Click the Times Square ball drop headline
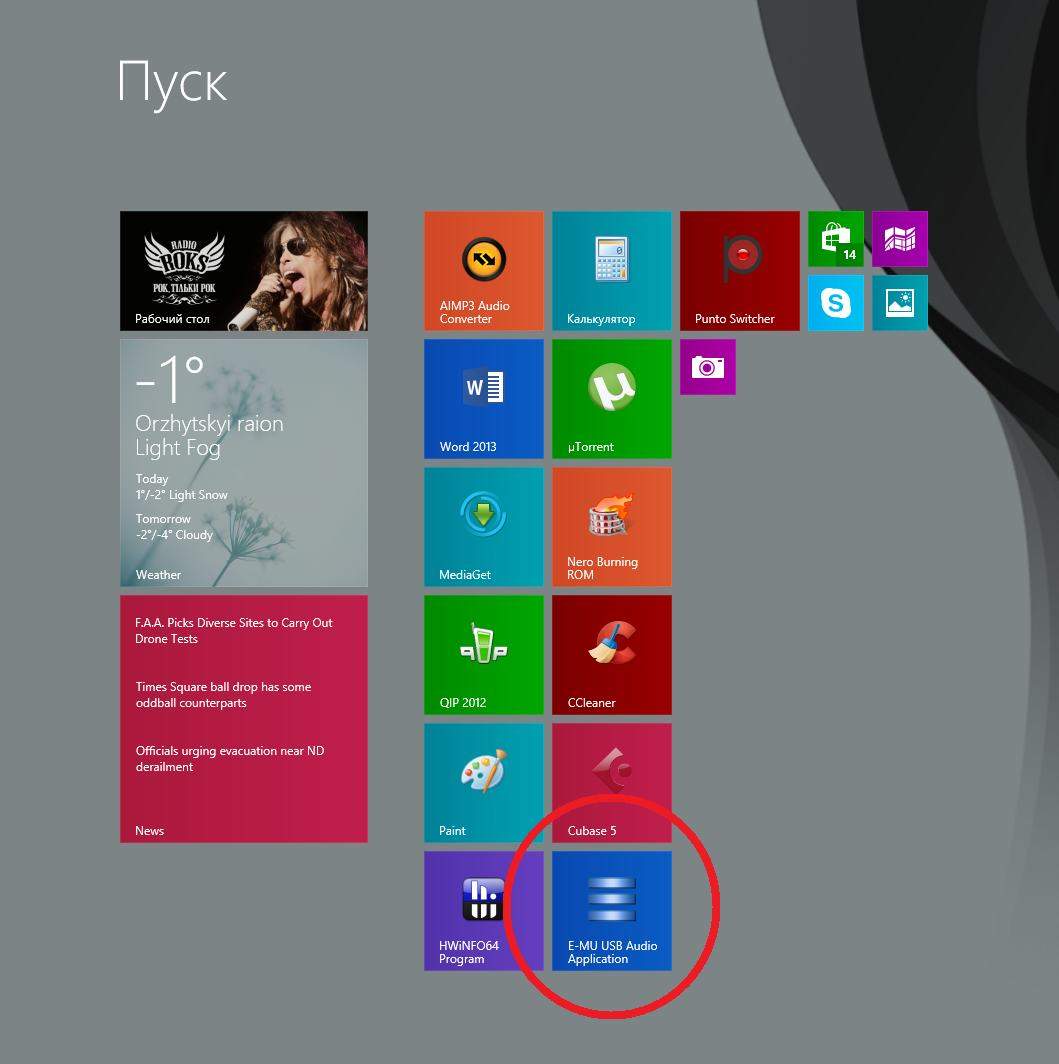Viewport: 1059px width, 1064px height. click(223, 695)
